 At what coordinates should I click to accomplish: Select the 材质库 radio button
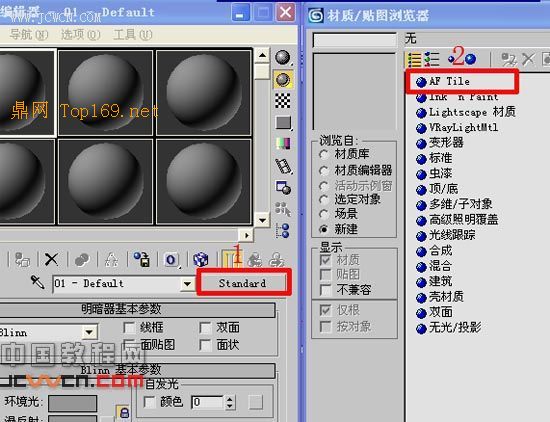pyautogui.click(x=324, y=154)
